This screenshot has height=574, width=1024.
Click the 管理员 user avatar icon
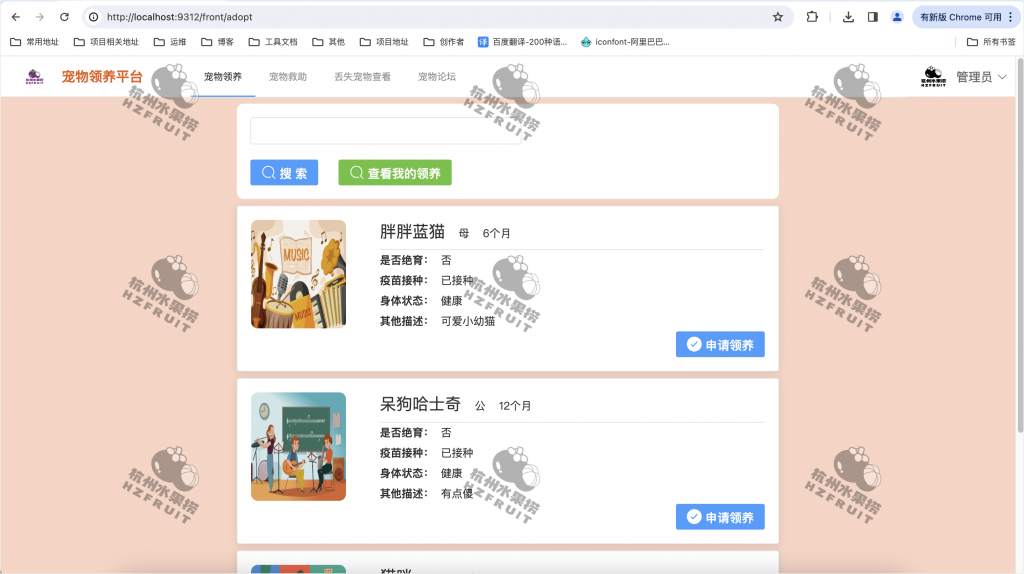pyautogui.click(x=933, y=77)
